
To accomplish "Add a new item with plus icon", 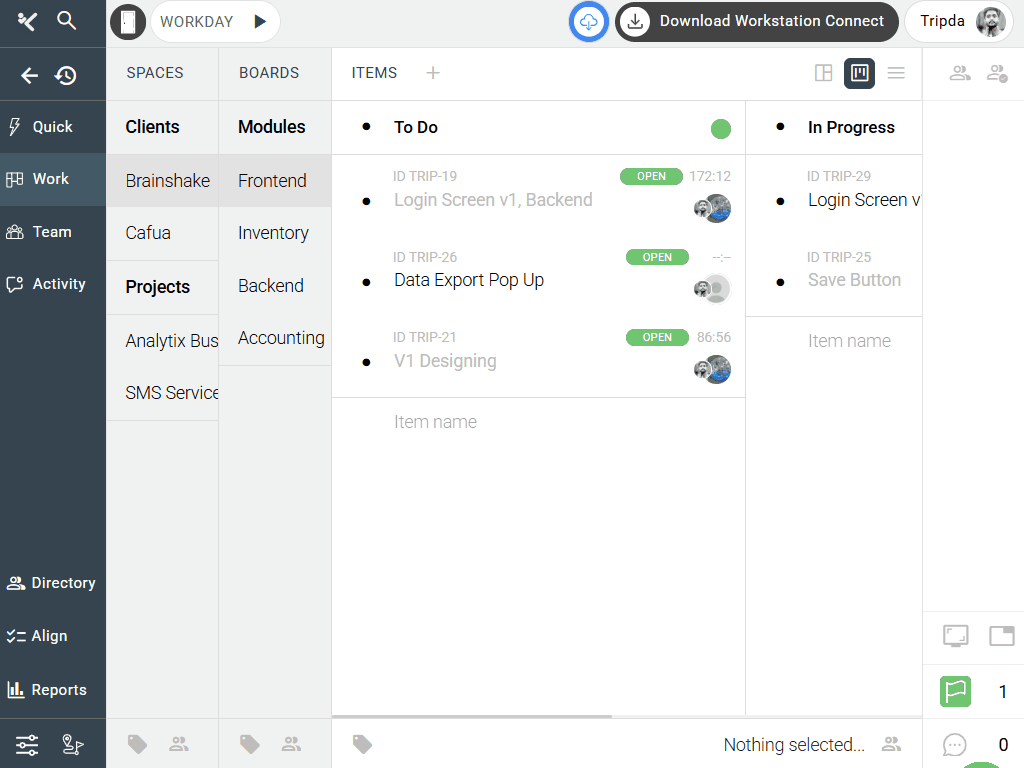I will pyautogui.click(x=432, y=73).
